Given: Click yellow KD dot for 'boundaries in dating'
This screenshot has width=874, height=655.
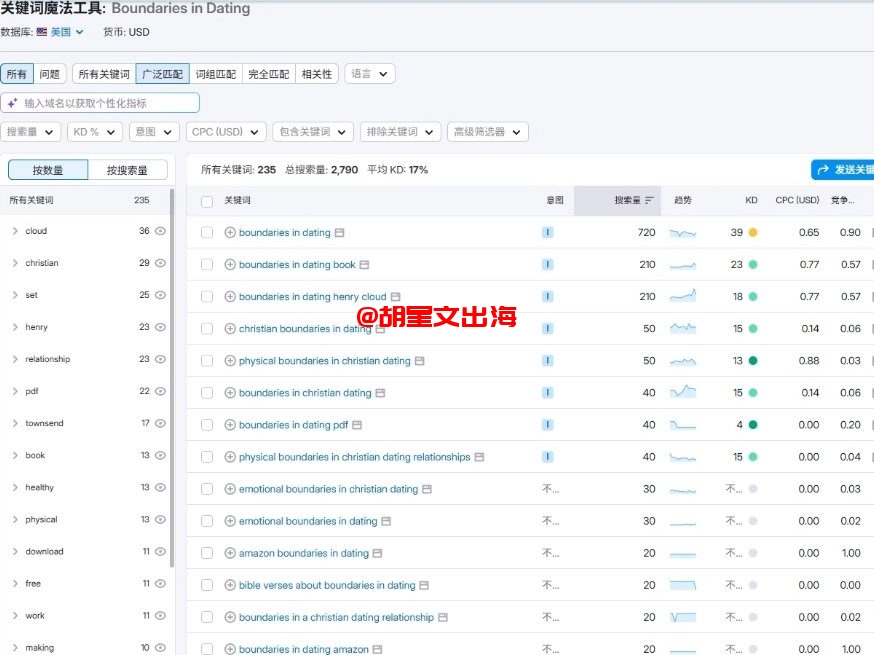Looking at the screenshot, I should [753, 232].
